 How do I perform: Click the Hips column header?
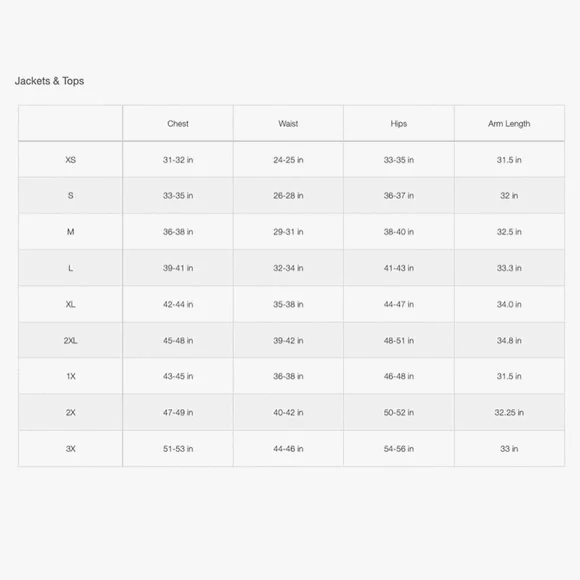coord(399,124)
